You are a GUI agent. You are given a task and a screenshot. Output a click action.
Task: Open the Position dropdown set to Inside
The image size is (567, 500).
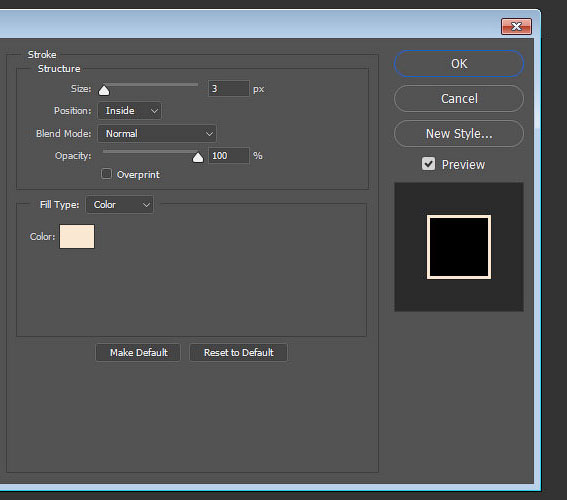(129, 111)
